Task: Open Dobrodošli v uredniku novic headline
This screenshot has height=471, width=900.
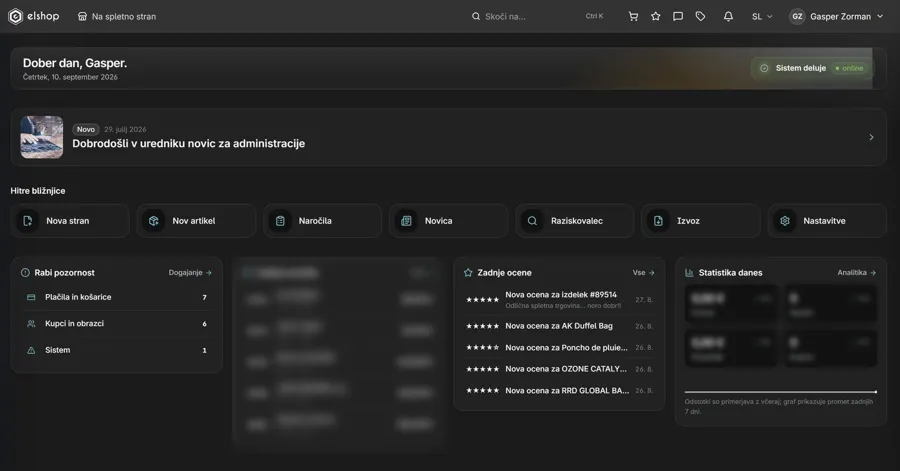Action: coord(188,144)
